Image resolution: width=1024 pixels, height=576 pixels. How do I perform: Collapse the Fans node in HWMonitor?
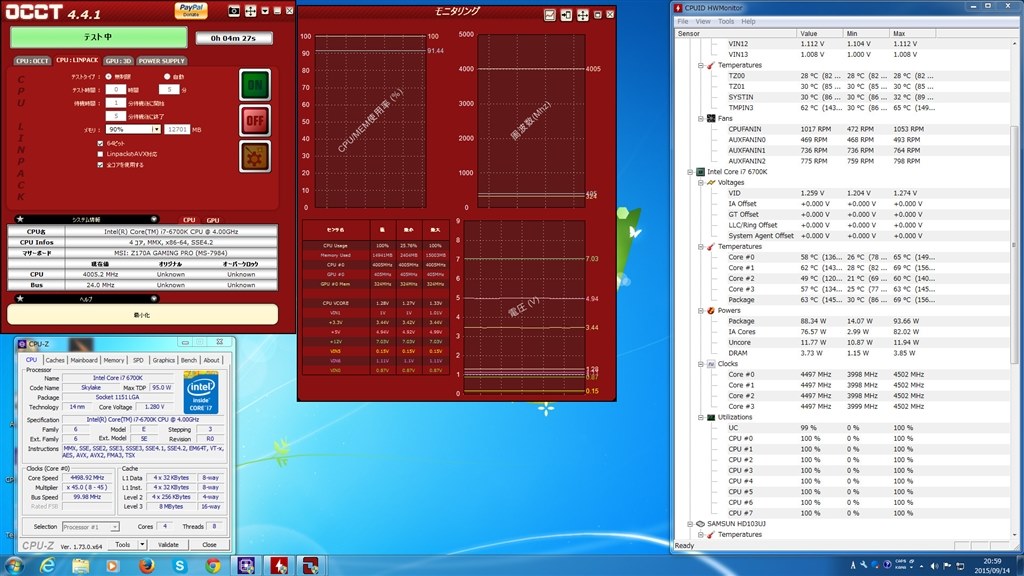pyautogui.click(x=701, y=119)
